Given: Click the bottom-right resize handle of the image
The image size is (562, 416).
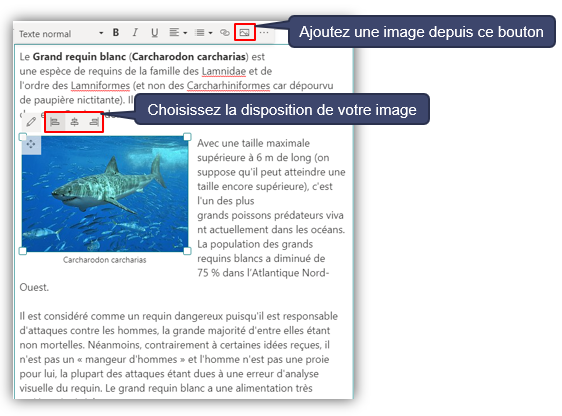Looking at the screenshot, I should (x=187, y=251).
